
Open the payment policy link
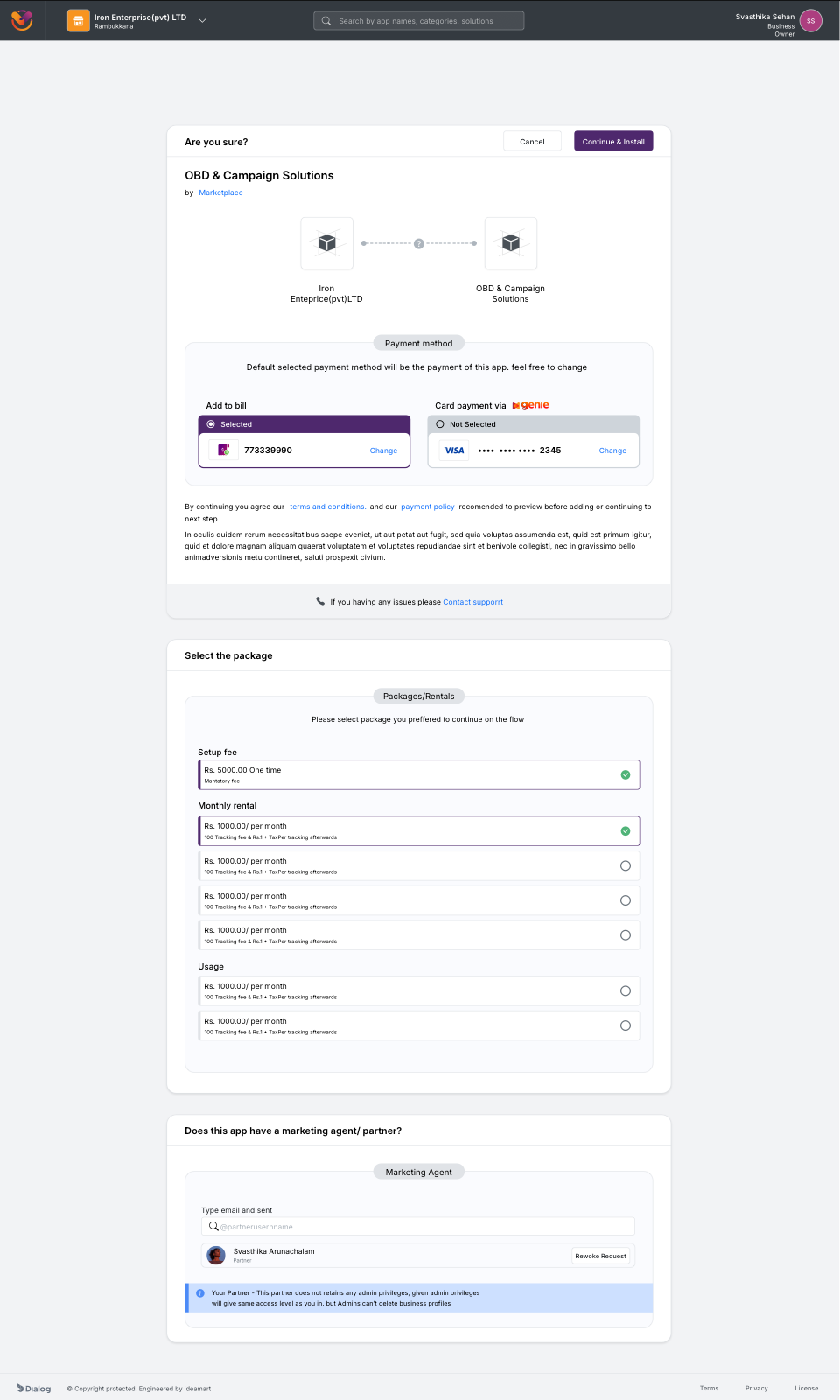428,507
